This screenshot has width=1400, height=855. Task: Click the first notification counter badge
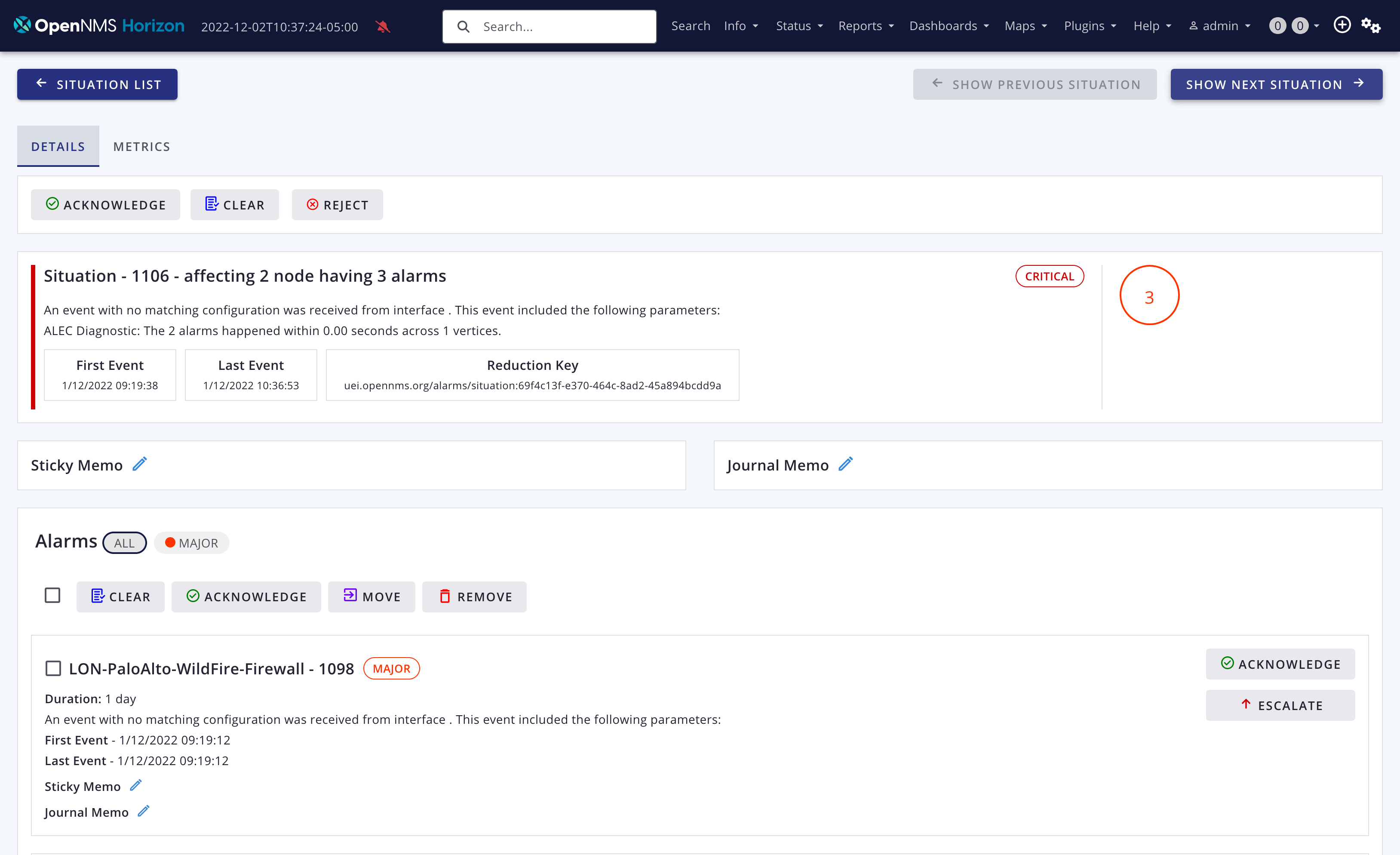point(1278,25)
